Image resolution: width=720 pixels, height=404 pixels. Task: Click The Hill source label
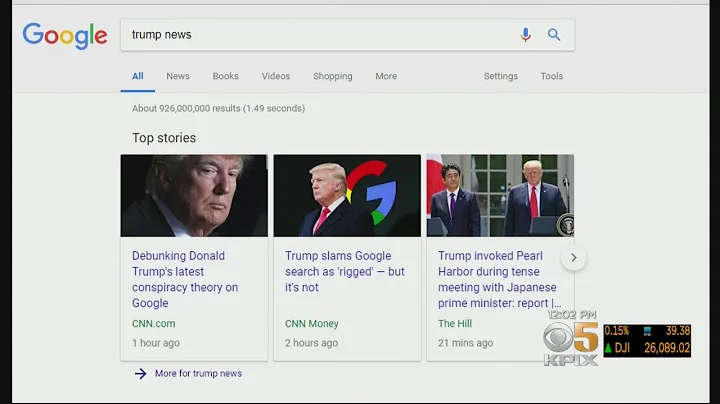(455, 324)
